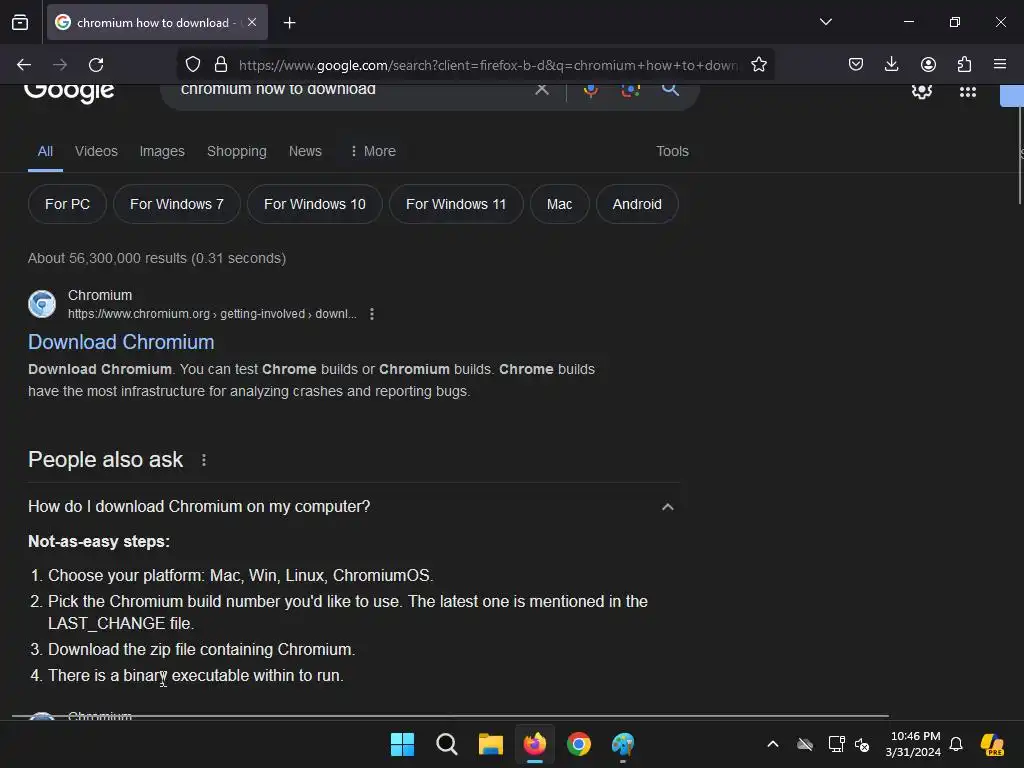Open People also ask three-dot menu
The height and width of the screenshot is (768, 1024).
(204, 460)
